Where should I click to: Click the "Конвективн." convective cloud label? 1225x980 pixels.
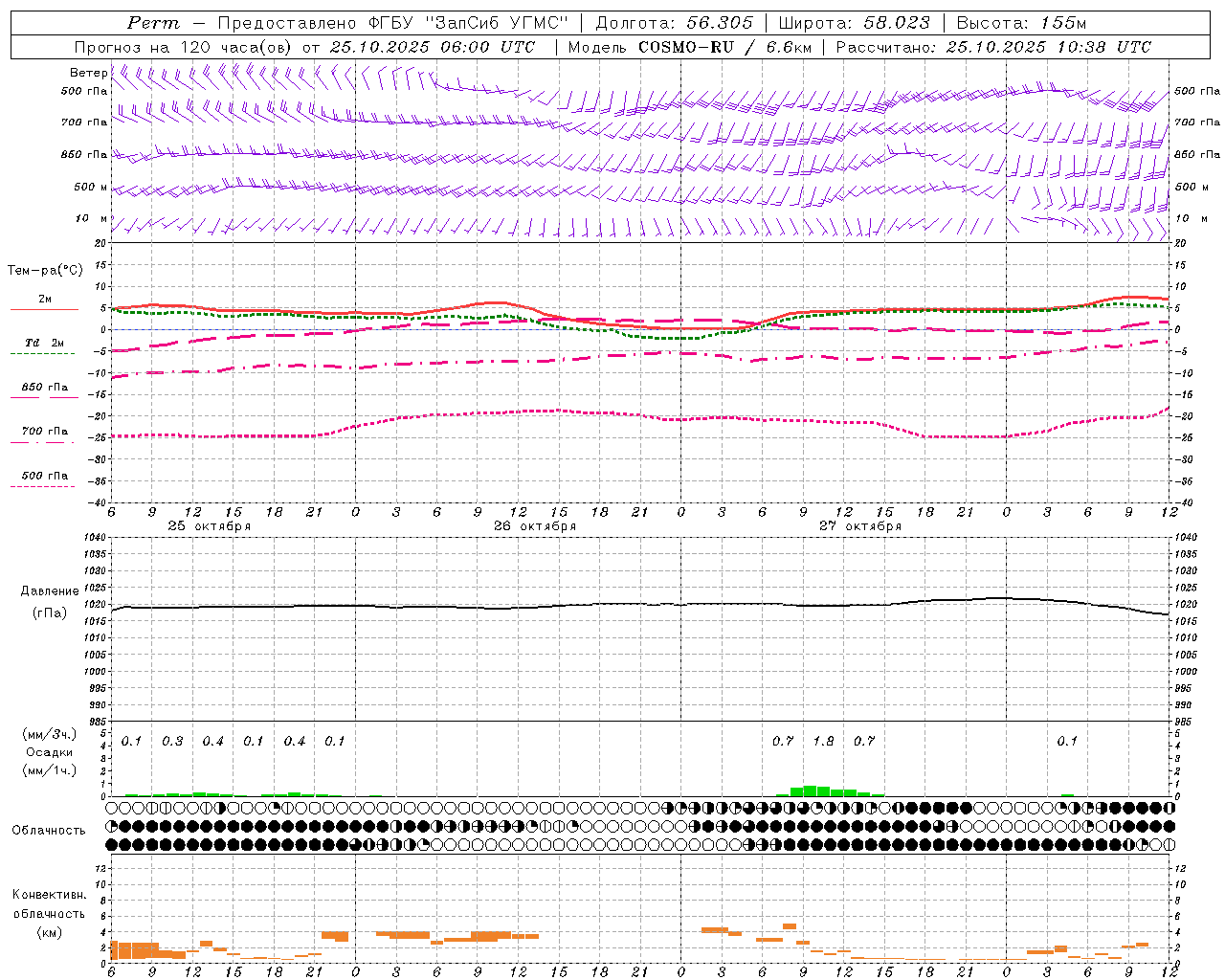(x=49, y=895)
